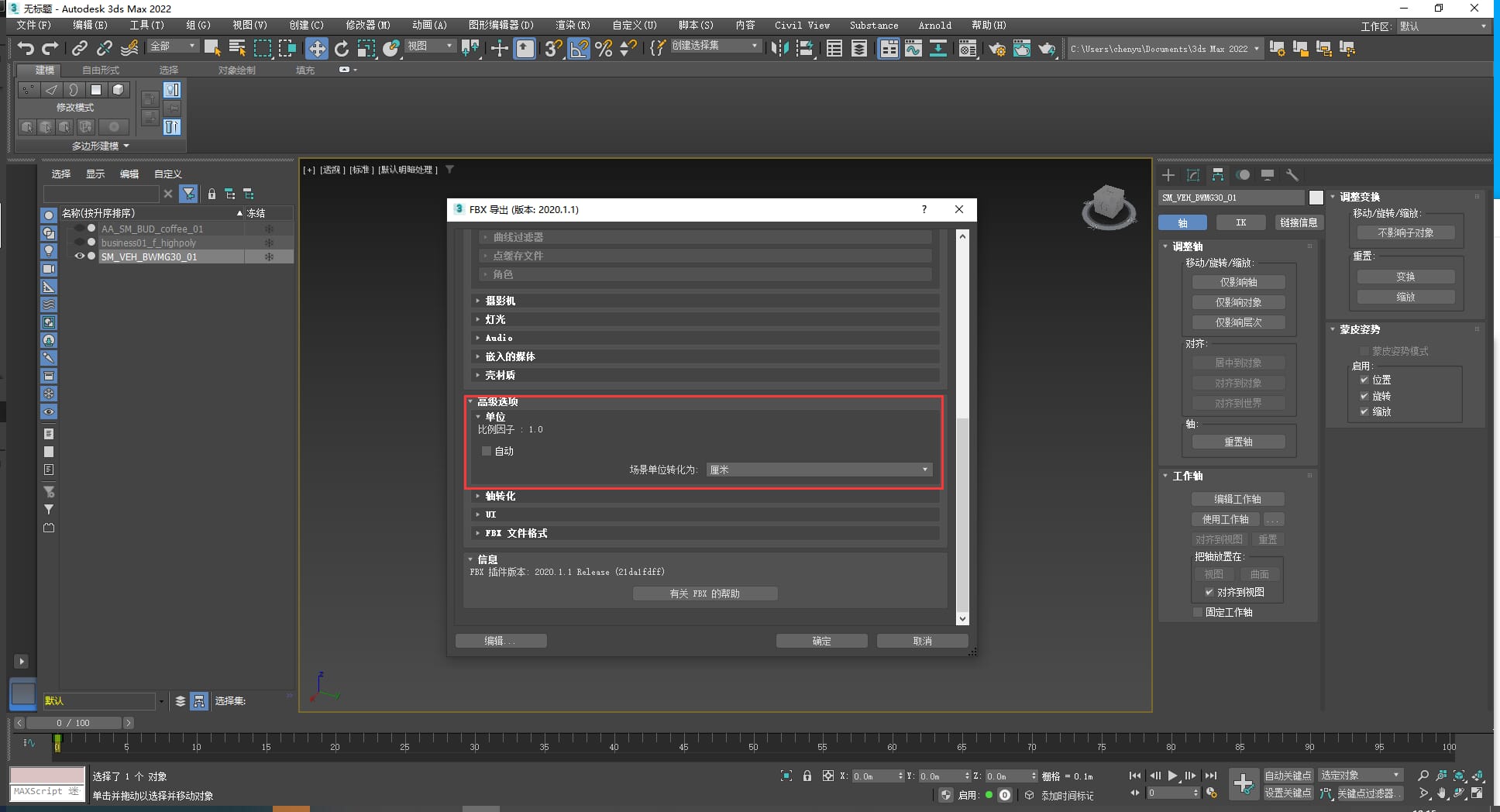Expand the FBX 文件格式 section

[x=705, y=533]
